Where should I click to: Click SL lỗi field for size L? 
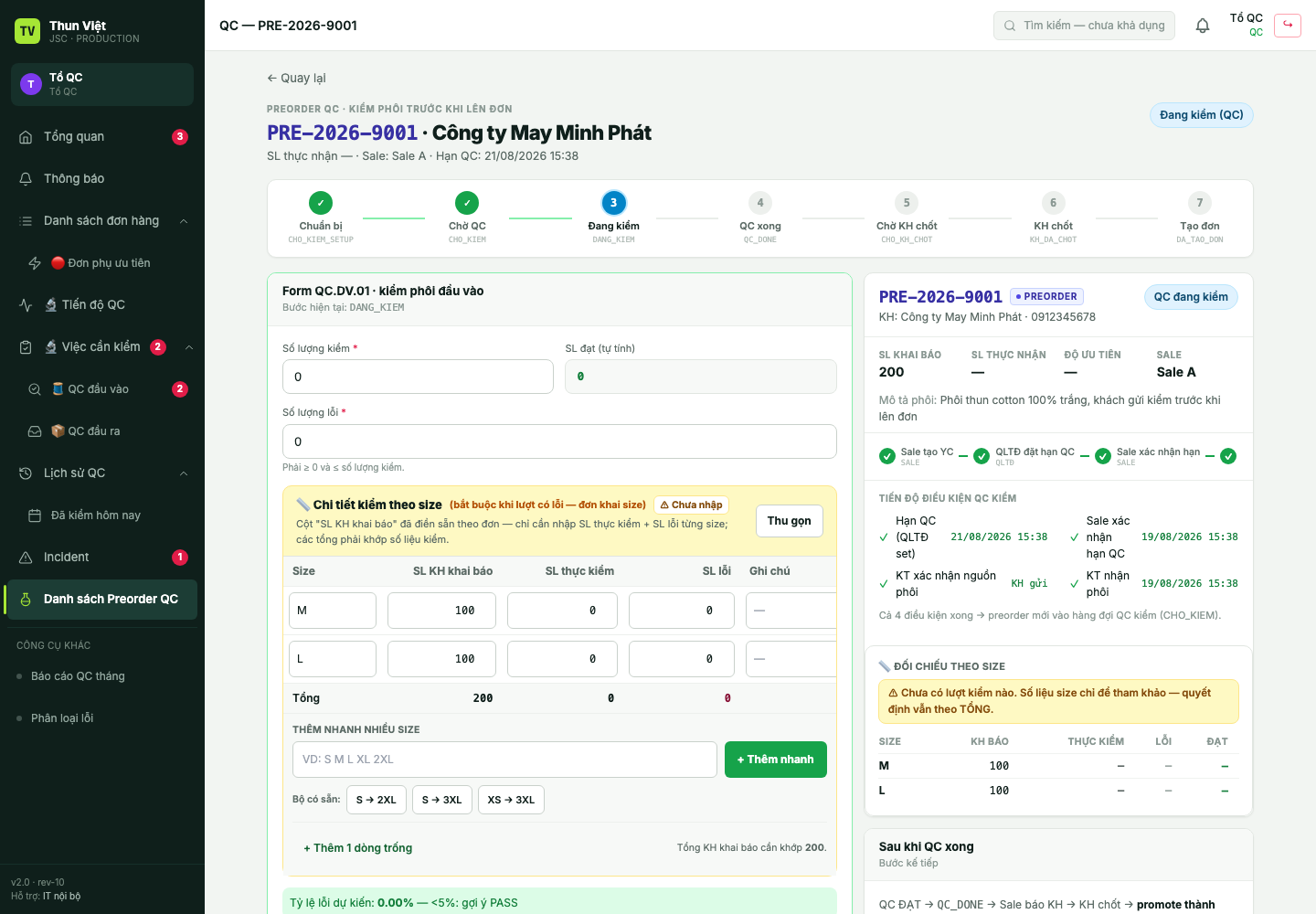coord(682,659)
